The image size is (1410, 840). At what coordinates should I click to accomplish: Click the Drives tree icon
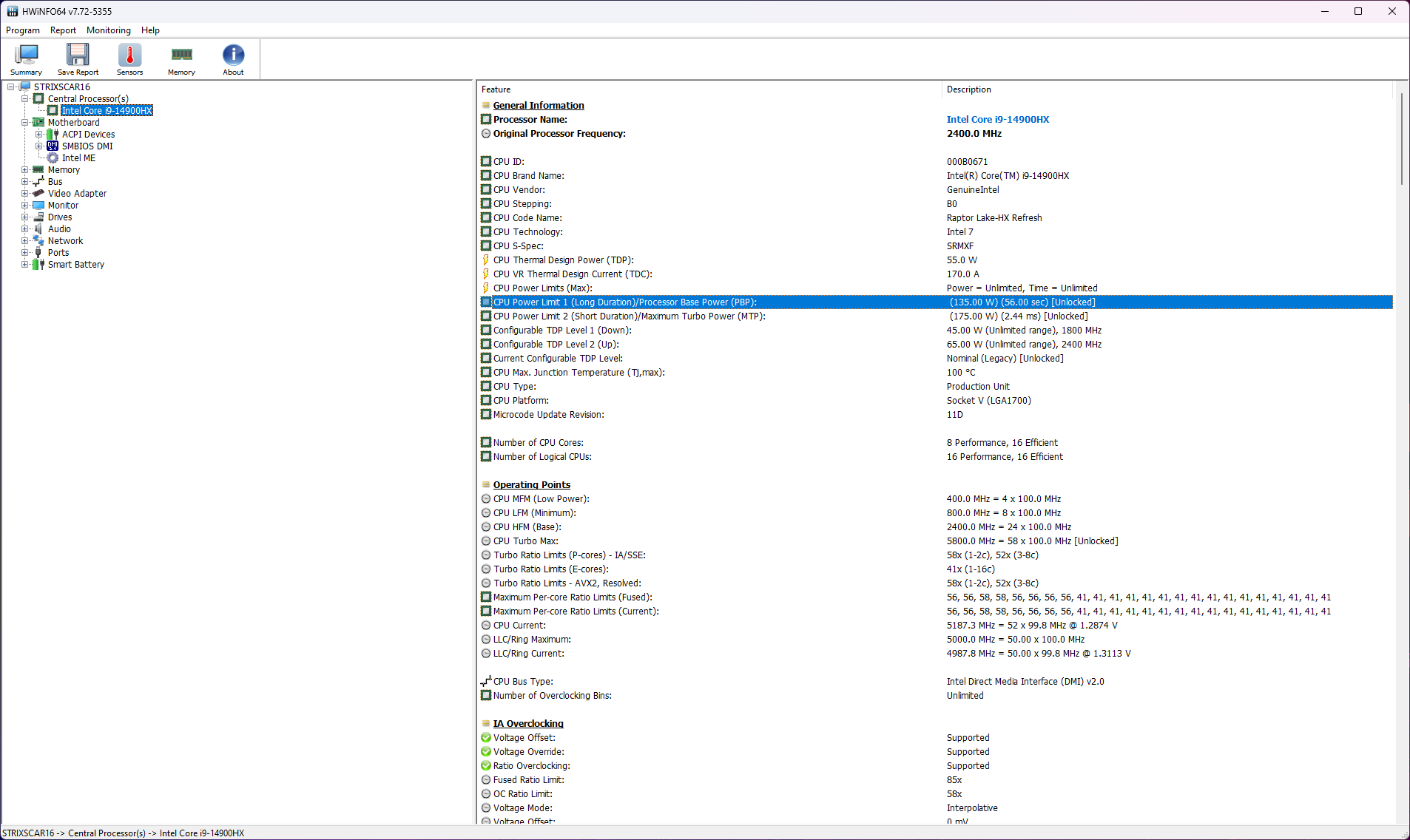click(x=38, y=217)
